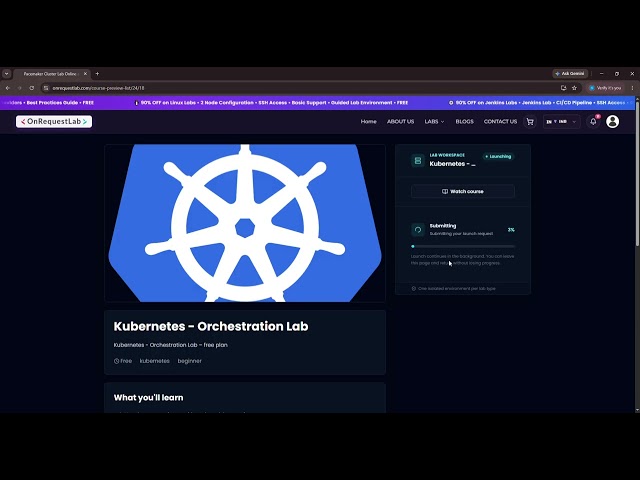Open the Chrome three-dot menu

(x=632, y=88)
